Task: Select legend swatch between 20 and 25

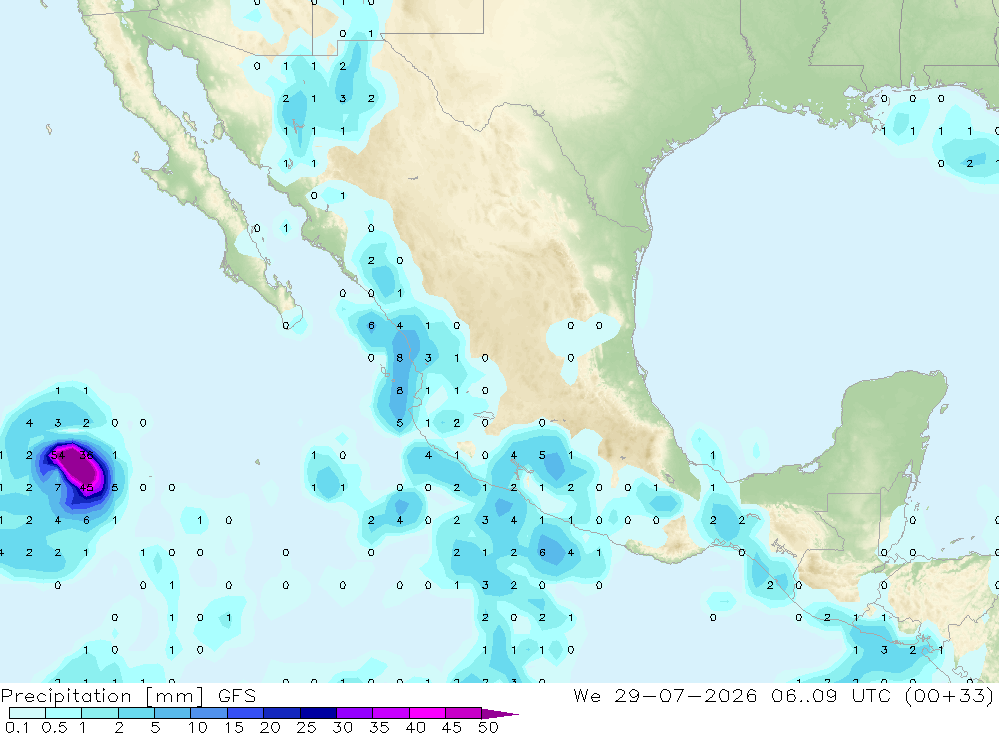Action: coord(282,713)
